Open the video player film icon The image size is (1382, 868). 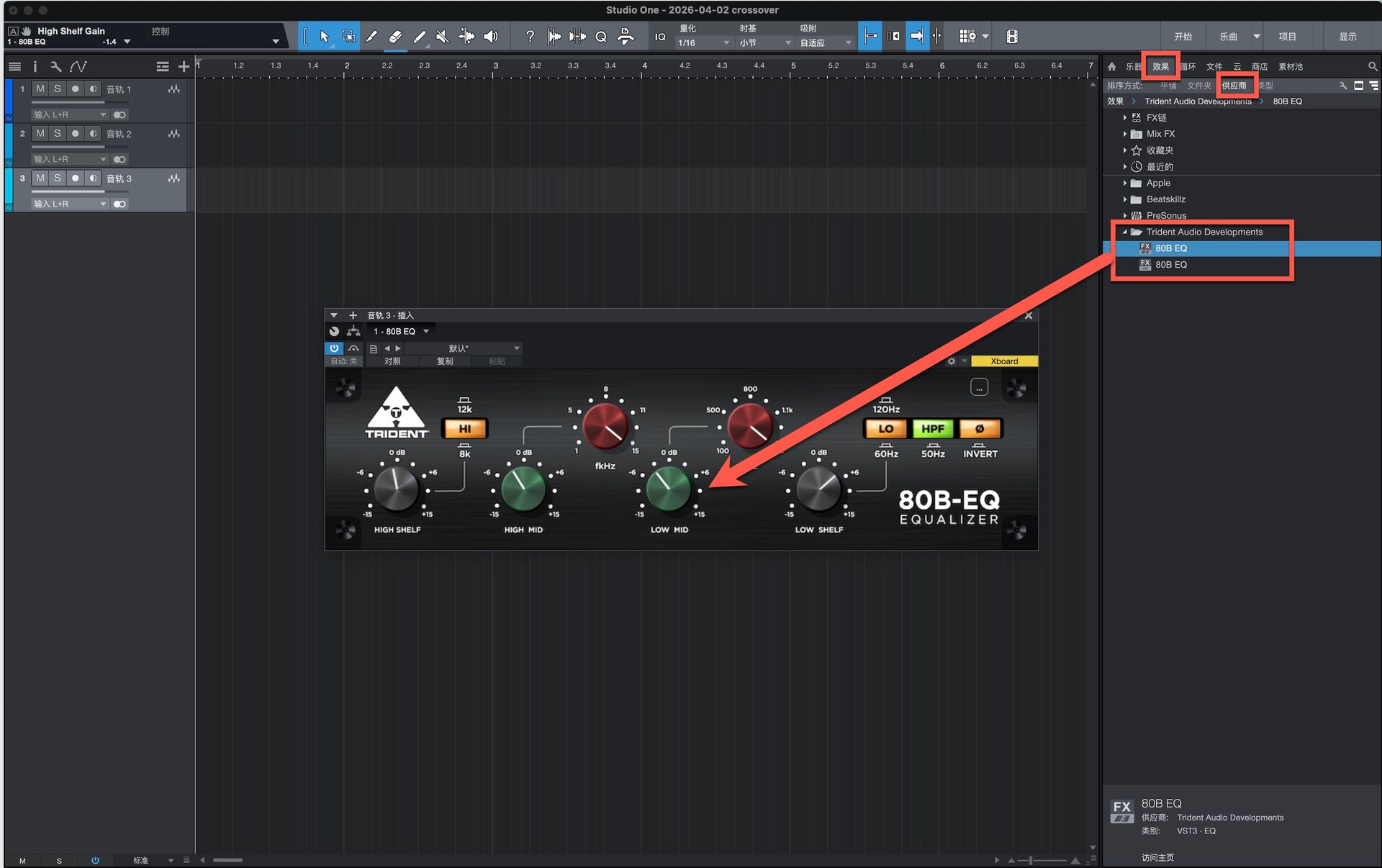(1012, 37)
